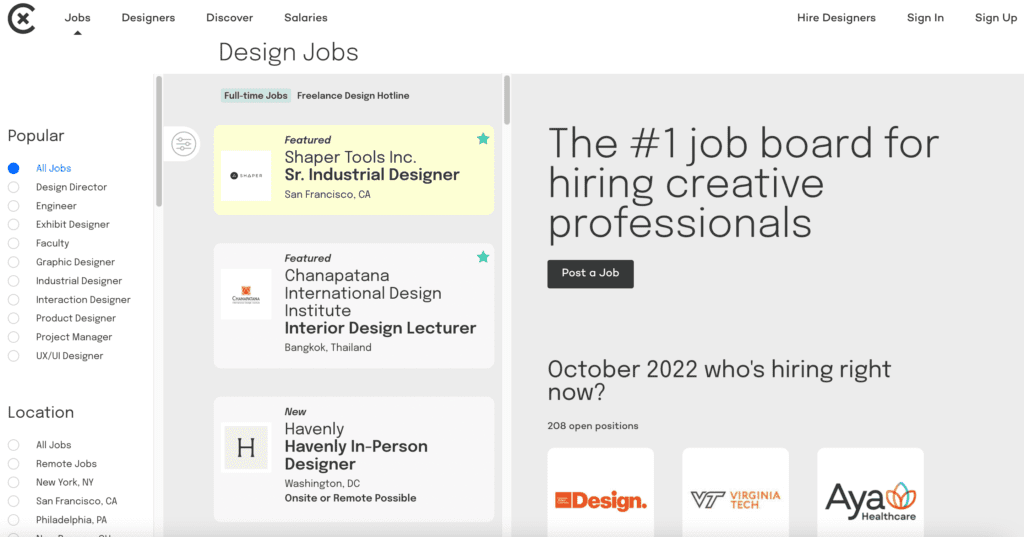
Task: Open the Sr. Industrial Designer listing
Action: 354,170
